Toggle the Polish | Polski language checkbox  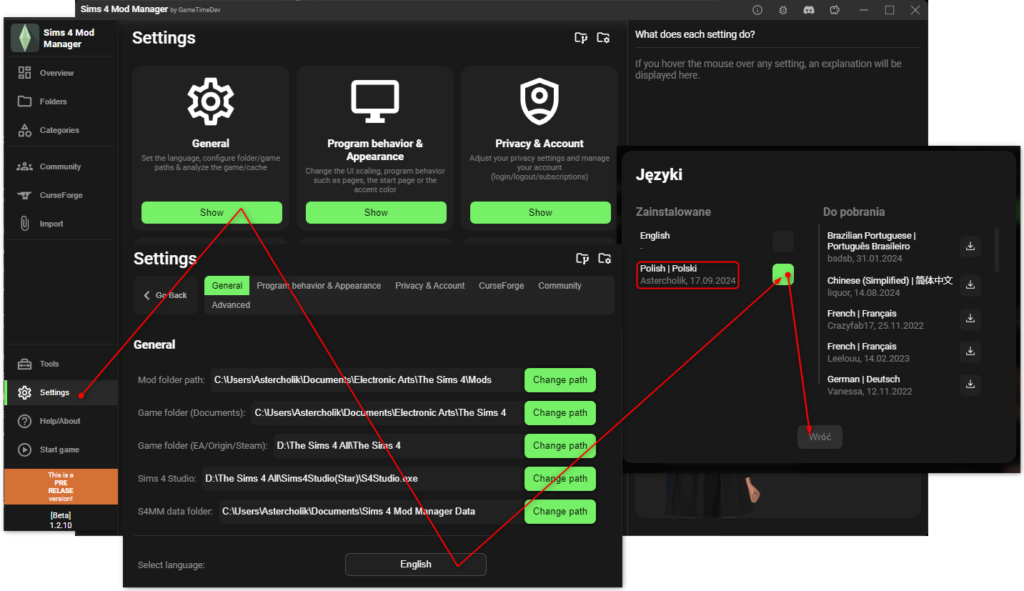click(x=783, y=275)
